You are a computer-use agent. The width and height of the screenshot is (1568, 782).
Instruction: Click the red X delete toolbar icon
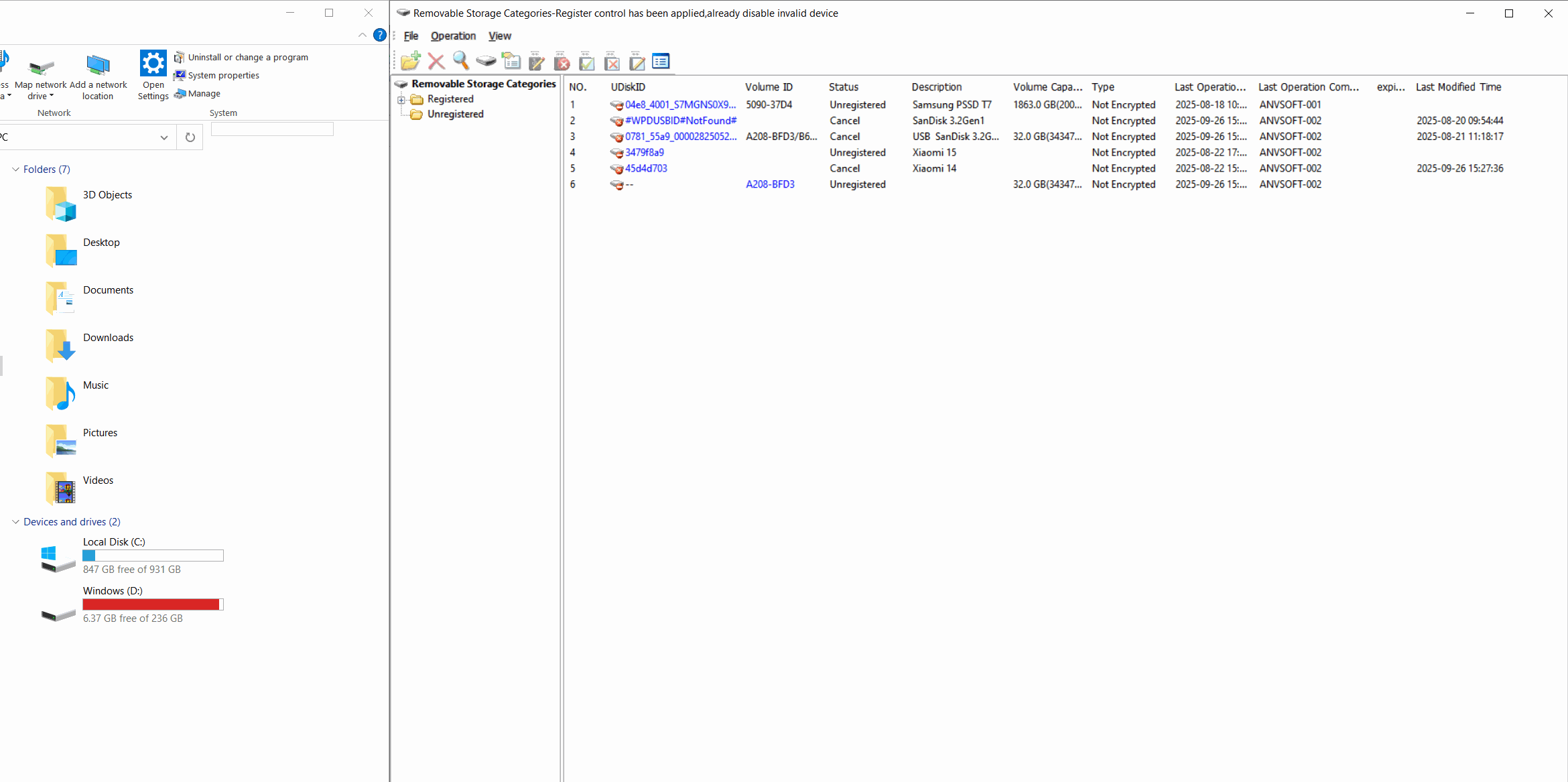tap(436, 62)
